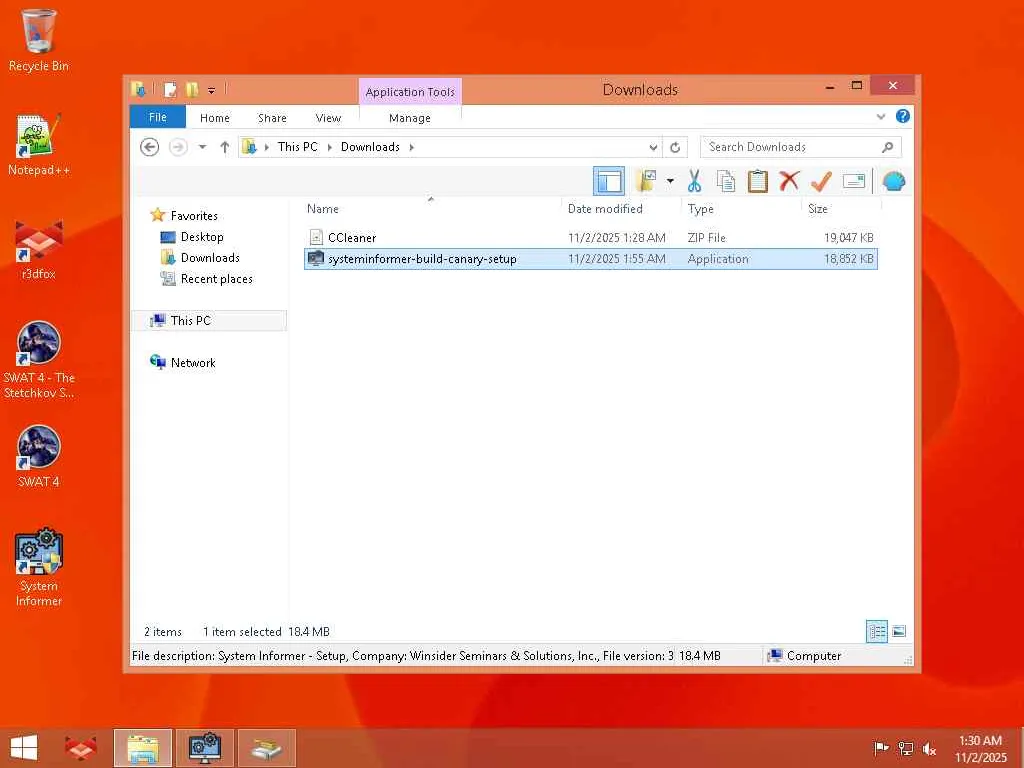Click the Notepad++ desktop shortcut
The width and height of the screenshot is (1024, 768).
[39, 145]
